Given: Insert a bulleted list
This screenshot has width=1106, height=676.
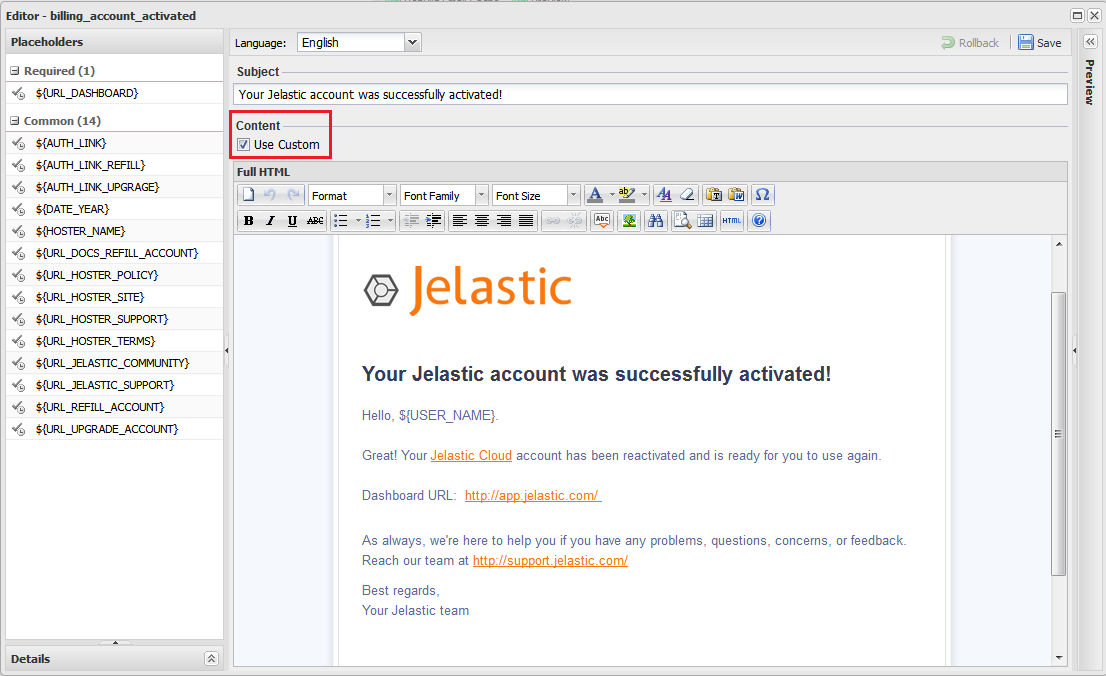Looking at the screenshot, I should [341, 221].
